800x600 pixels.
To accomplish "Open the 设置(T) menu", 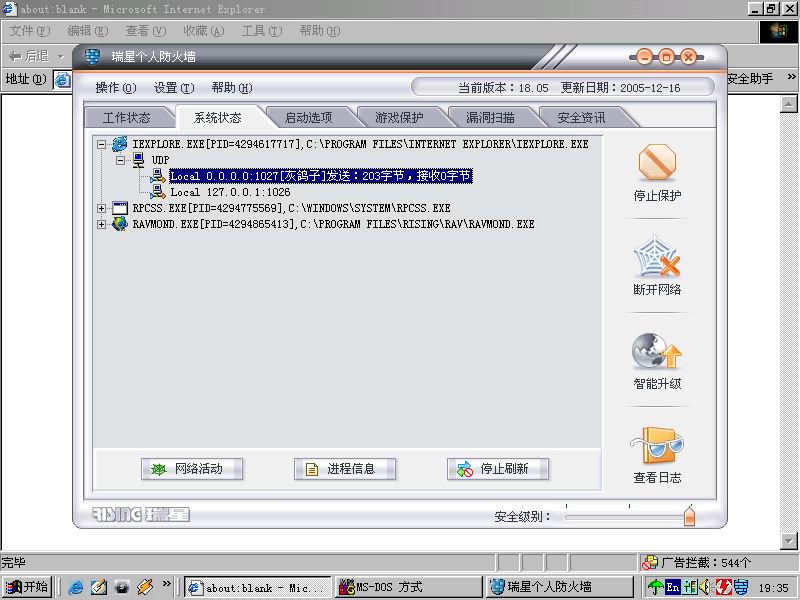I will [x=174, y=88].
